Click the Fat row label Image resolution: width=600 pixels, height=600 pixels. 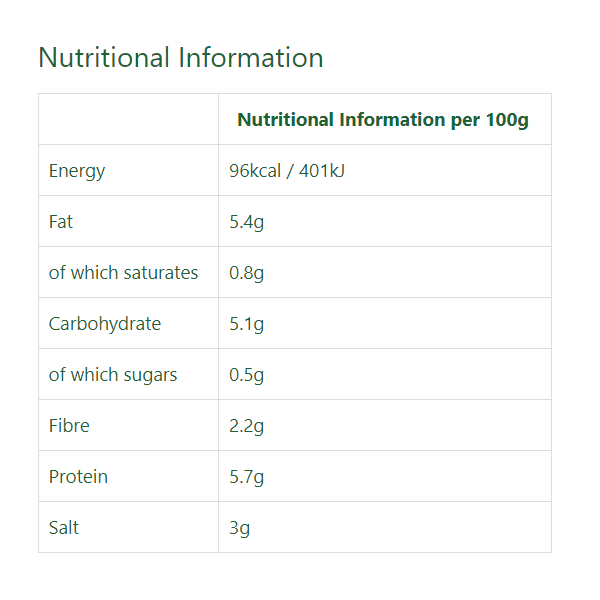pyautogui.click(x=60, y=222)
